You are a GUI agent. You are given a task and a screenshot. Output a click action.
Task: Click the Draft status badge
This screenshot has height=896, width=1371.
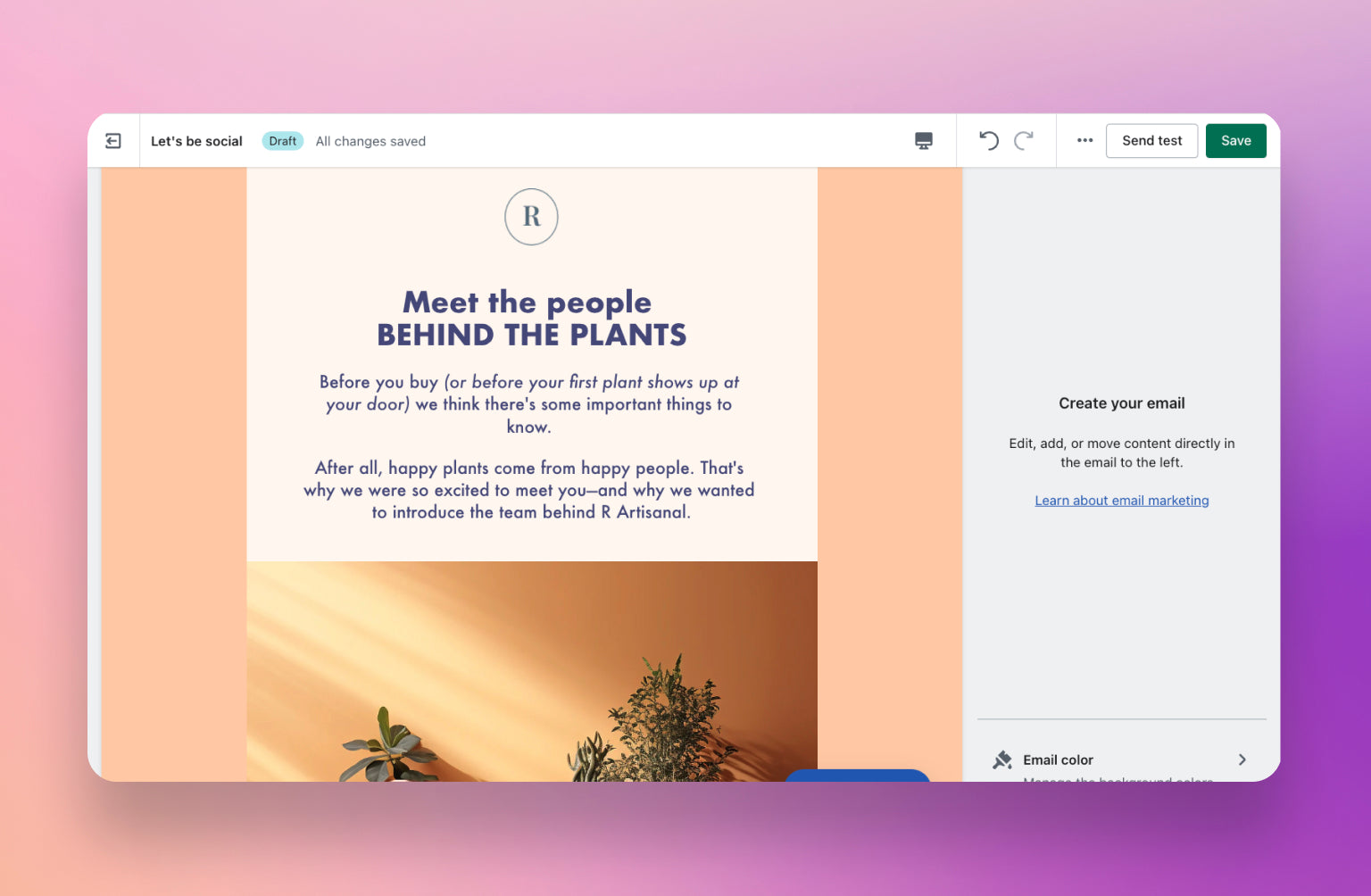pos(282,140)
